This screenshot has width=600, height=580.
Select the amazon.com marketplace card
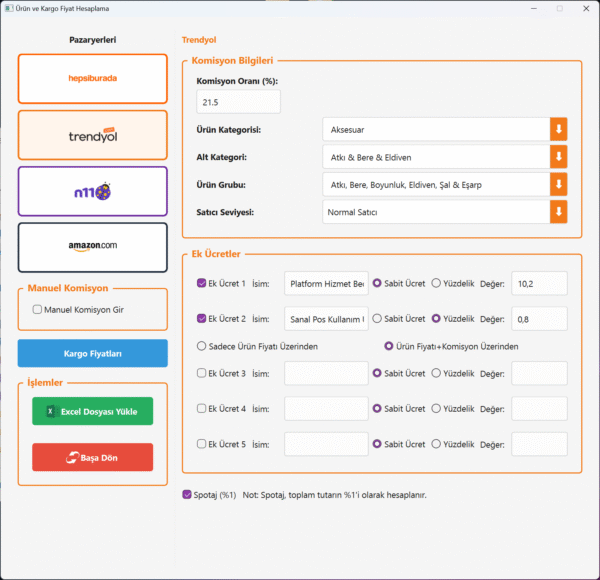point(93,248)
